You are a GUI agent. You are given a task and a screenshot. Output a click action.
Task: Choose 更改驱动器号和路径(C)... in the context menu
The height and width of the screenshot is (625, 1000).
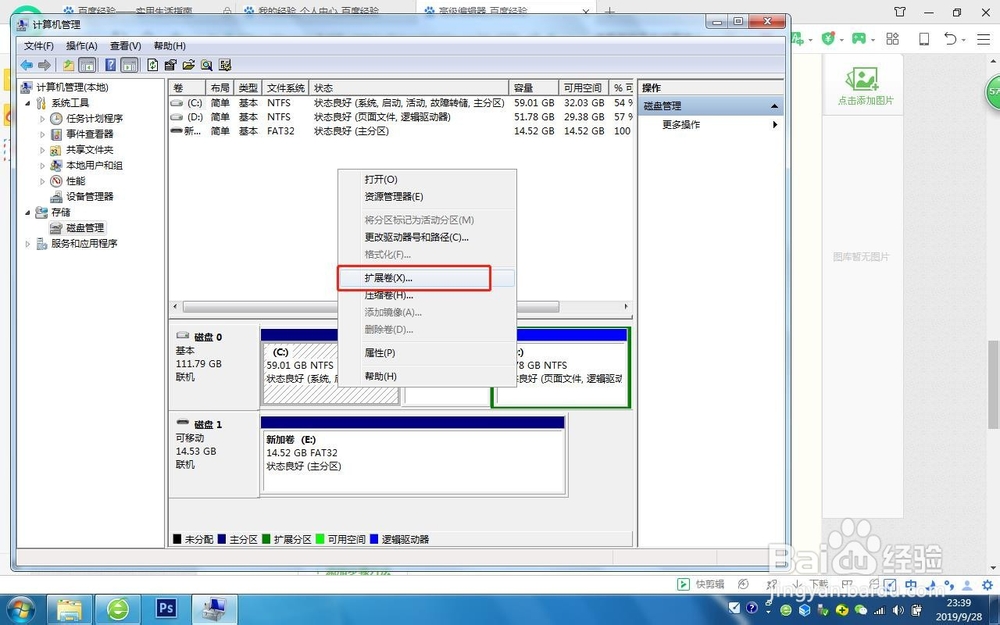[426, 237]
